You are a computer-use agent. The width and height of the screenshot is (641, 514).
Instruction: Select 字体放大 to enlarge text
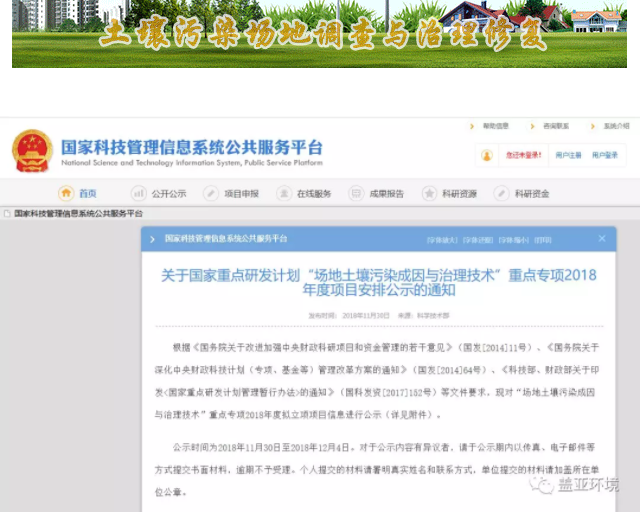click(442, 240)
